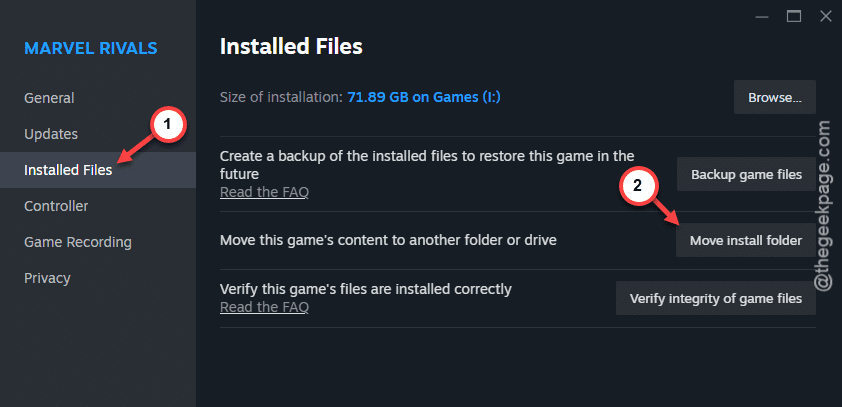Click Backup game files button
This screenshot has height=407, width=842.
[x=746, y=175]
